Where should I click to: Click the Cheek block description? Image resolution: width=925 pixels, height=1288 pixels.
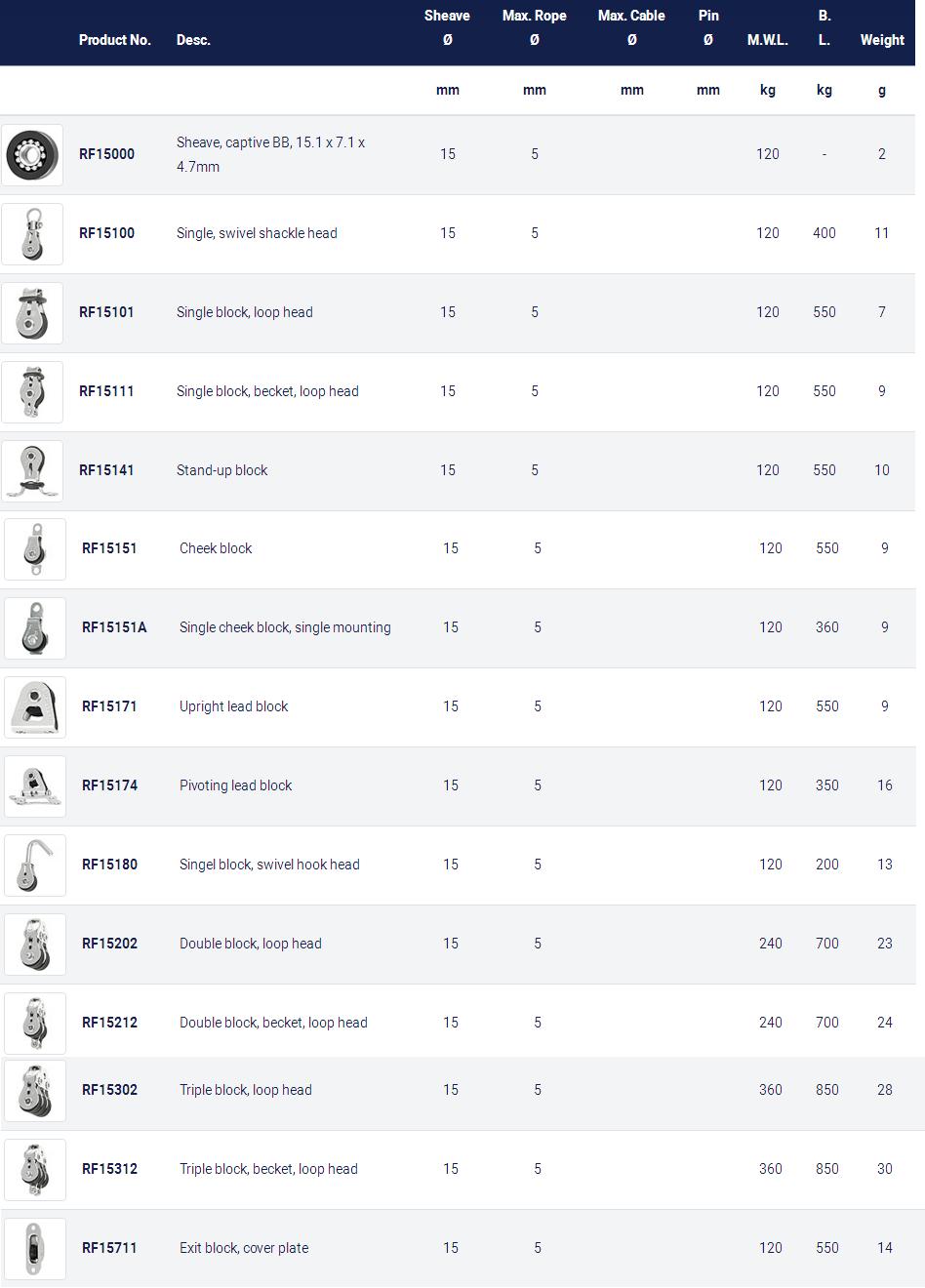tap(216, 548)
